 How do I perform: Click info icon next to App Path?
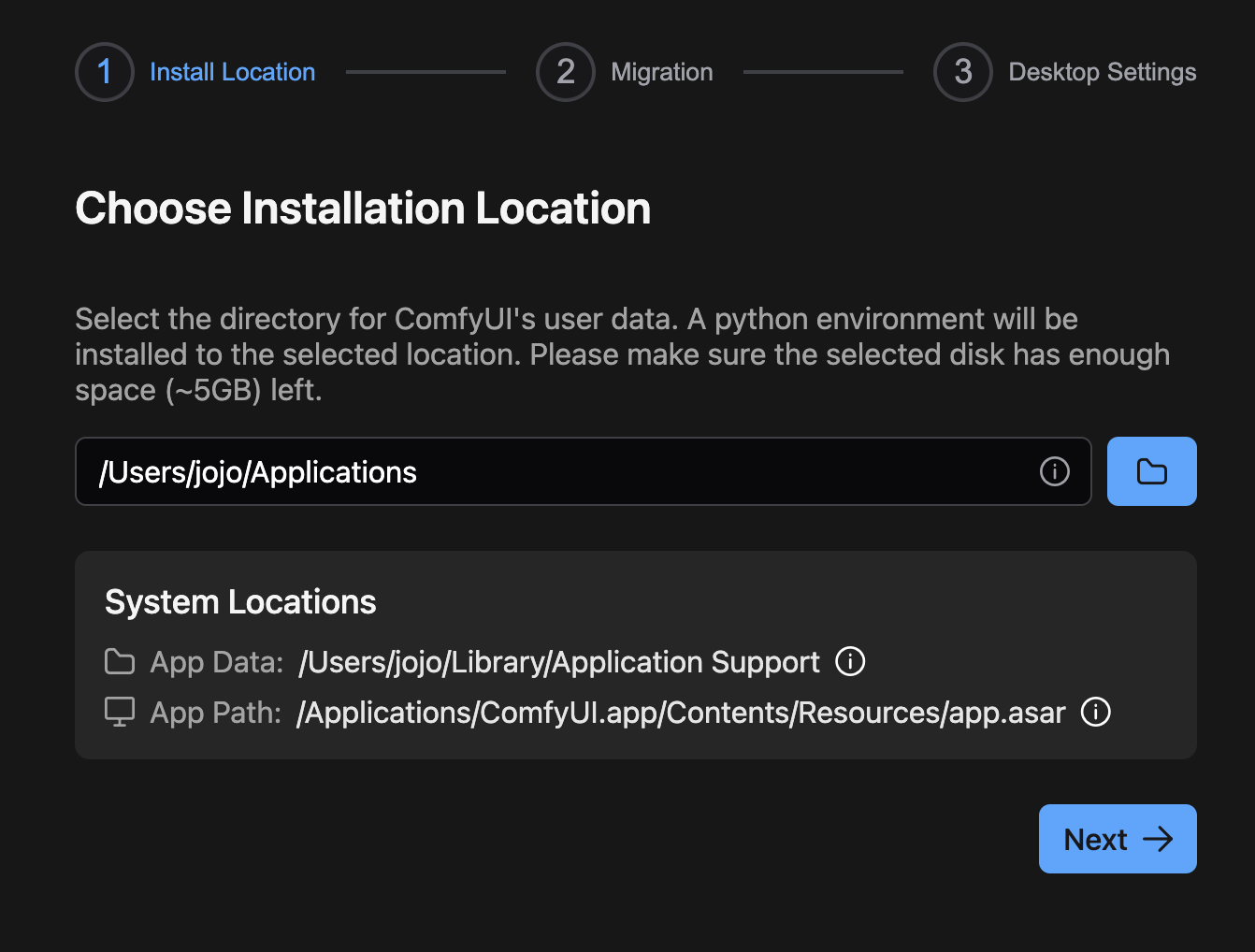click(1096, 712)
